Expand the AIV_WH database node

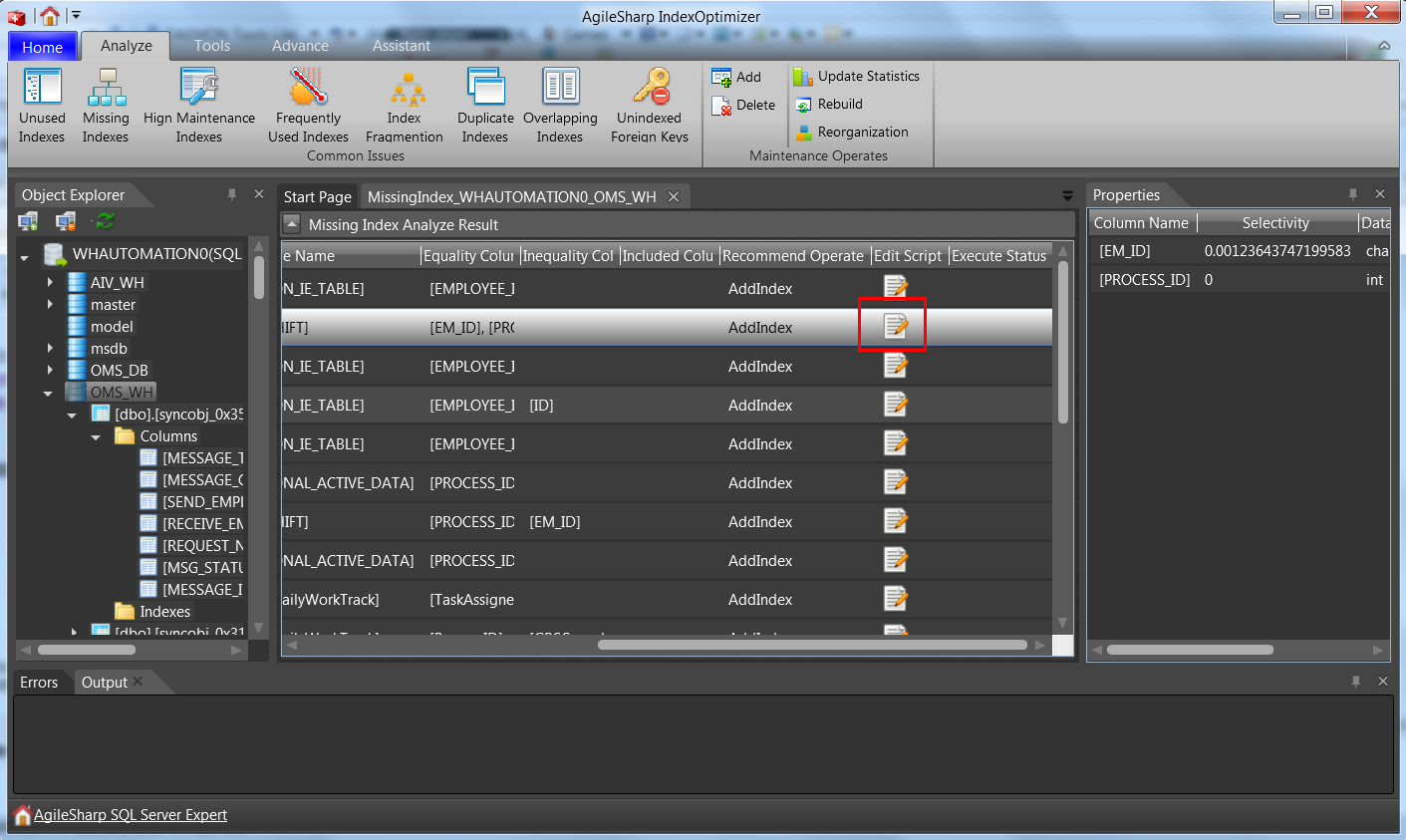(x=50, y=282)
